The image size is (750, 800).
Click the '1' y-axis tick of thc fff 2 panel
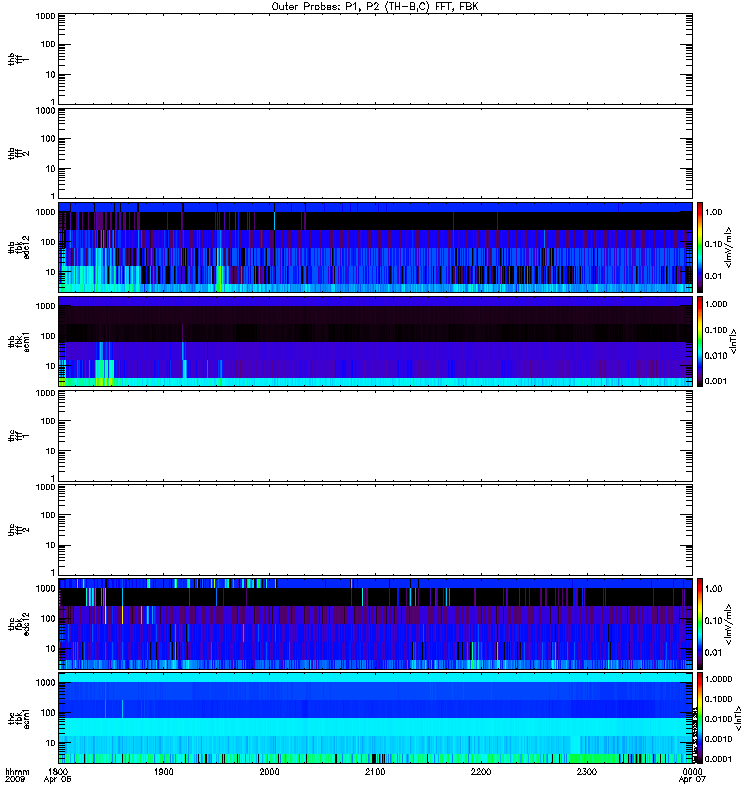tap(53, 572)
